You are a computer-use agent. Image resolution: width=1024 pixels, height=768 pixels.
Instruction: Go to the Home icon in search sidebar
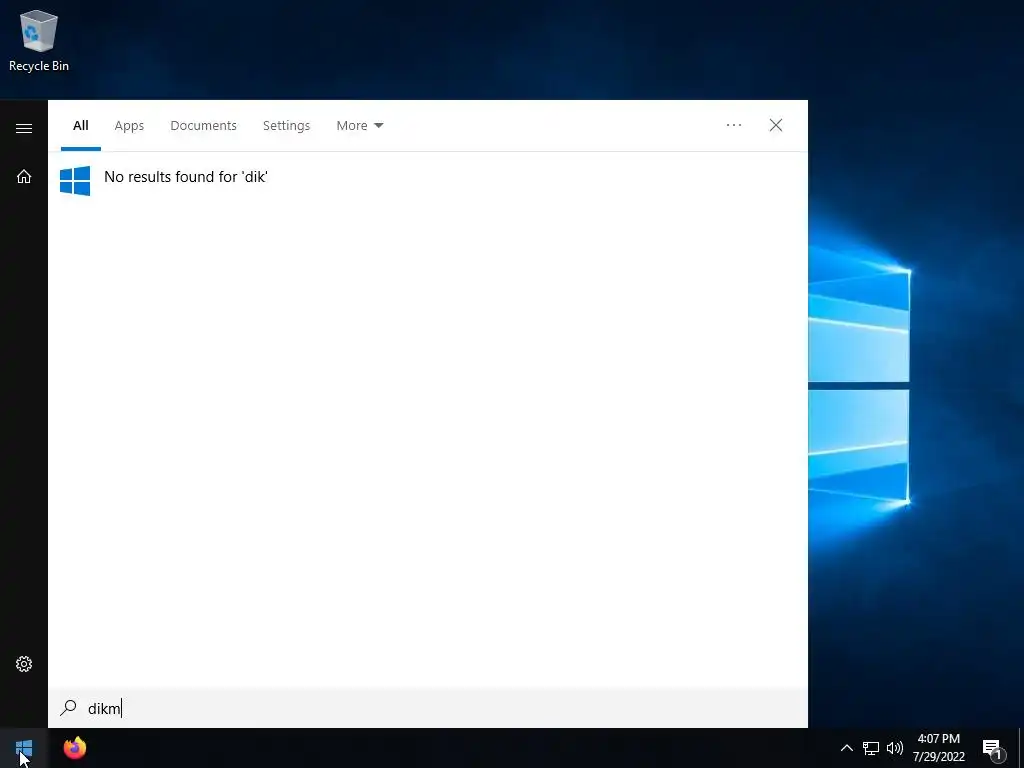pos(24,176)
